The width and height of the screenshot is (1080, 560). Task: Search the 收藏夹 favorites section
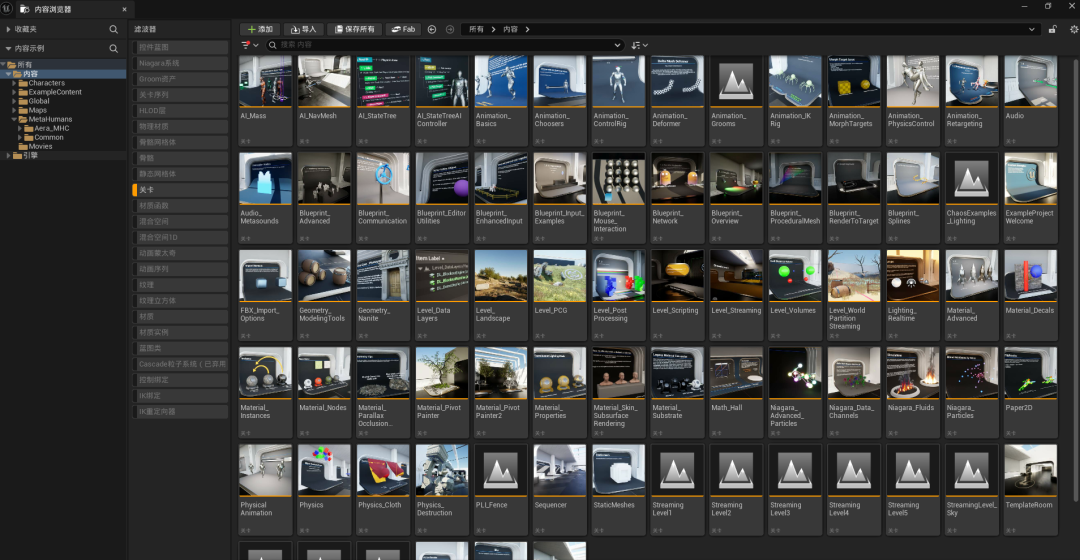tap(114, 30)
